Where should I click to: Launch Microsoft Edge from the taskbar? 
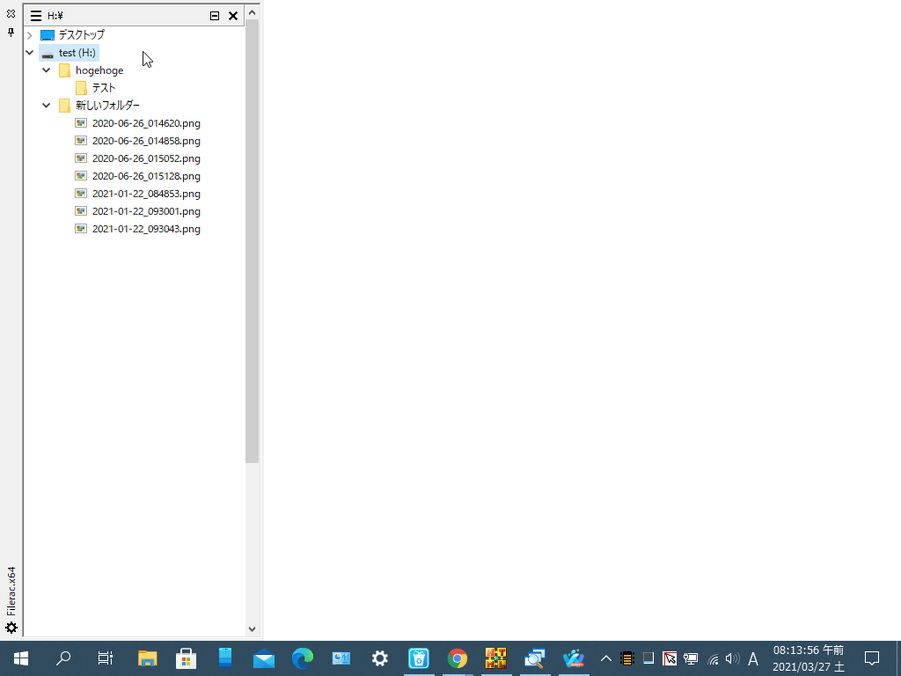(302, 658)
